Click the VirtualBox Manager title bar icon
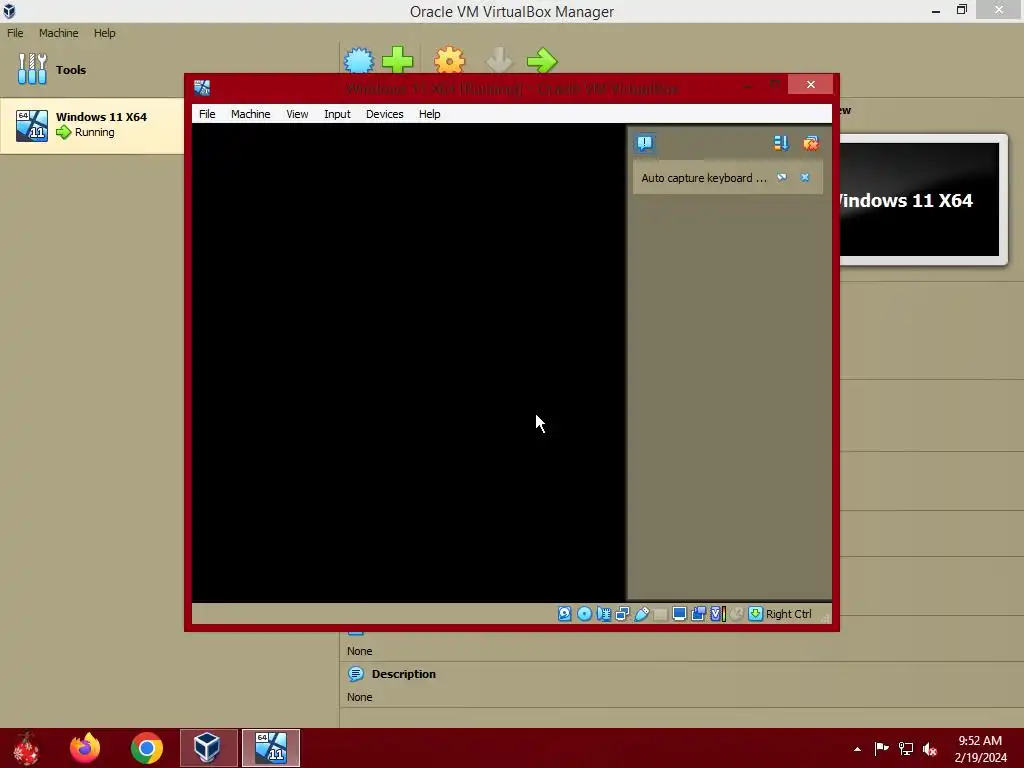 click(9, 11)
